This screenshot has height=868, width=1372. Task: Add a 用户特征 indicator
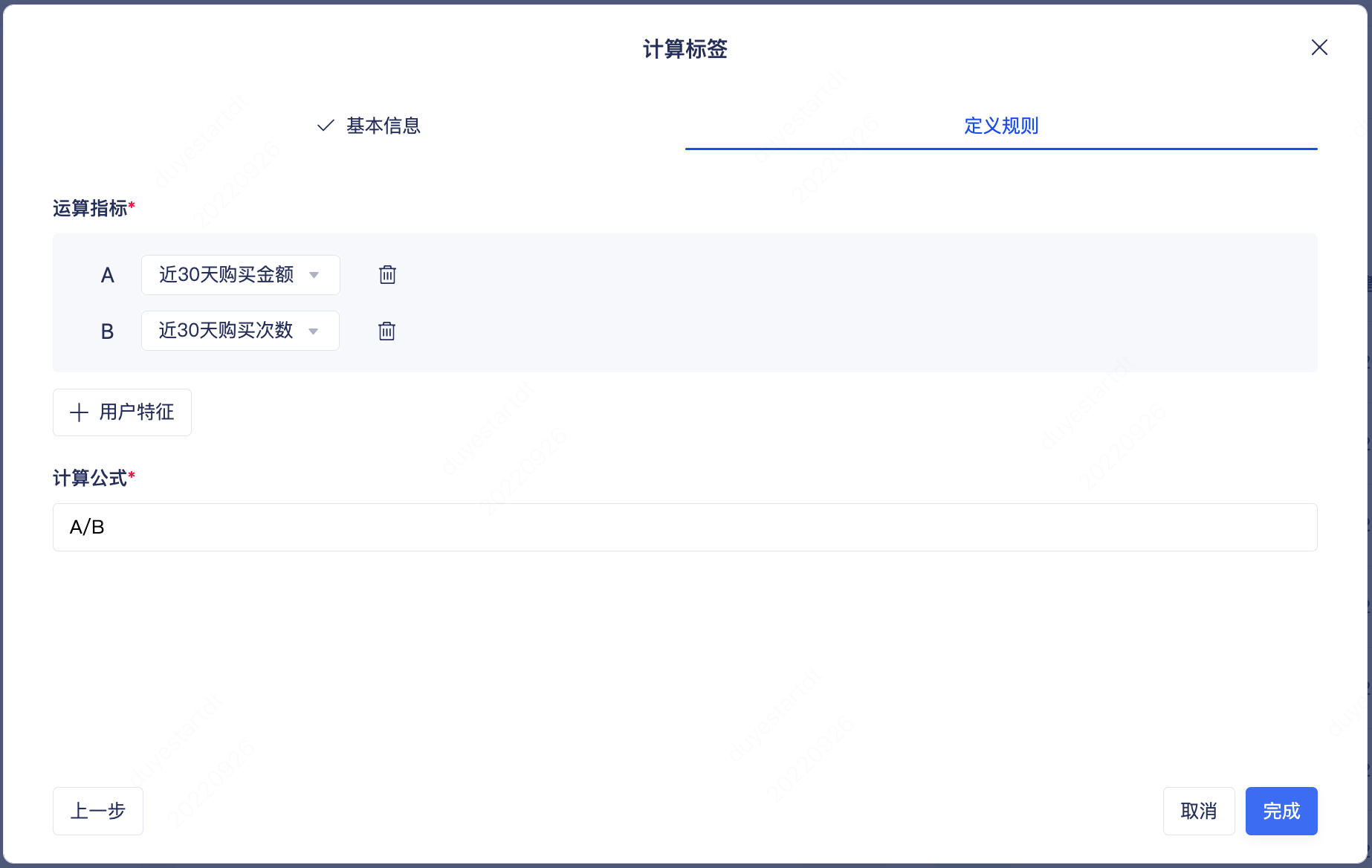pyautogui.click(x=122, y=412)
